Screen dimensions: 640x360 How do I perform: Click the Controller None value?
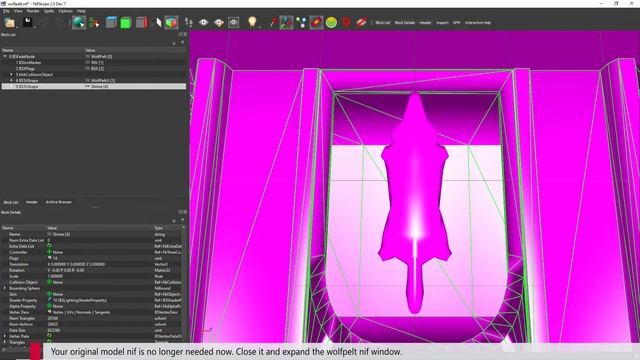(56, 252)
